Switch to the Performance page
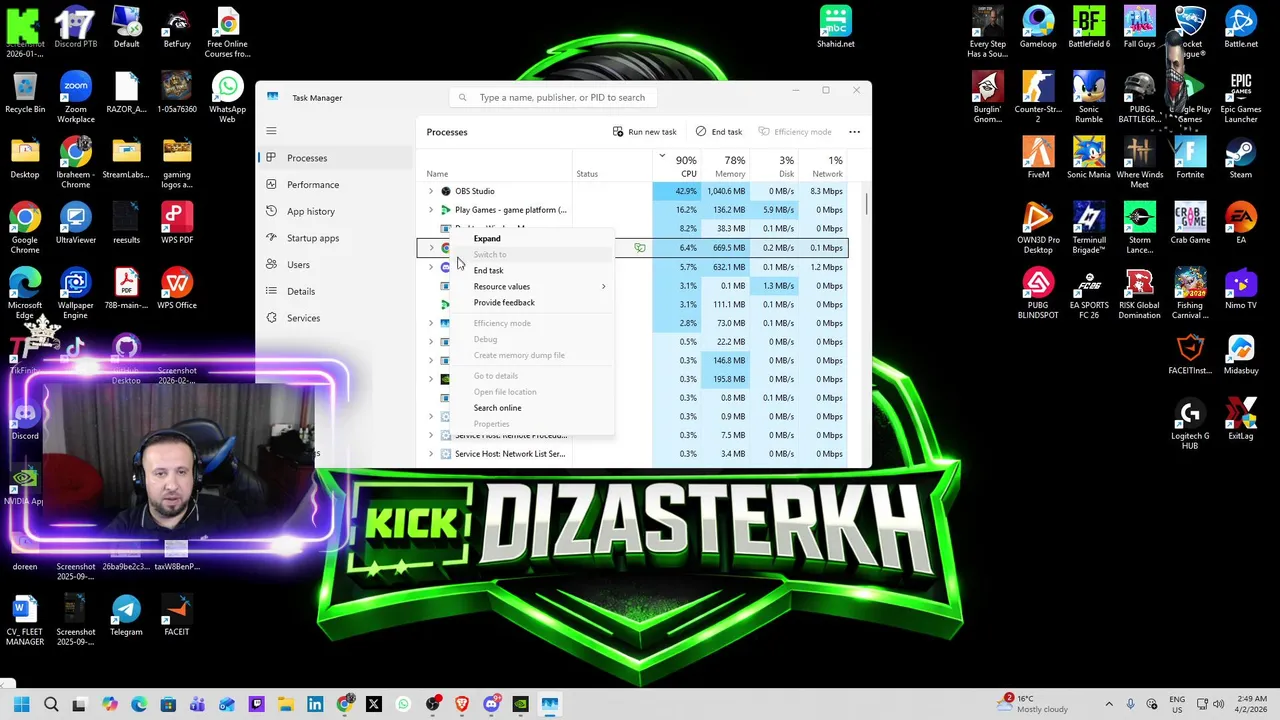1280x720 pixels. [335, 185]
